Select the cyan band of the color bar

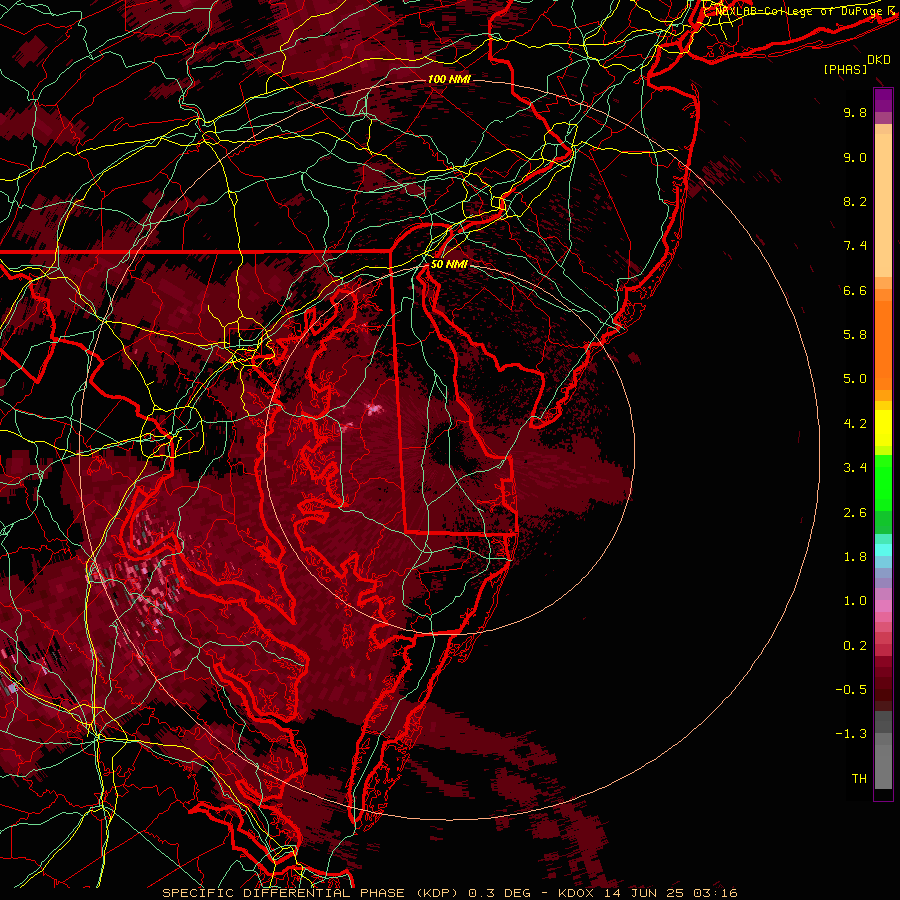(883, 550)
